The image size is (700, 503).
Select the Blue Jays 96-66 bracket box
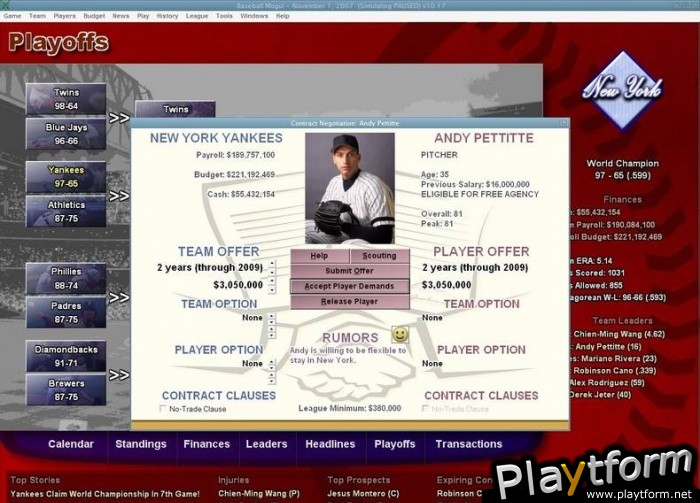66,134
